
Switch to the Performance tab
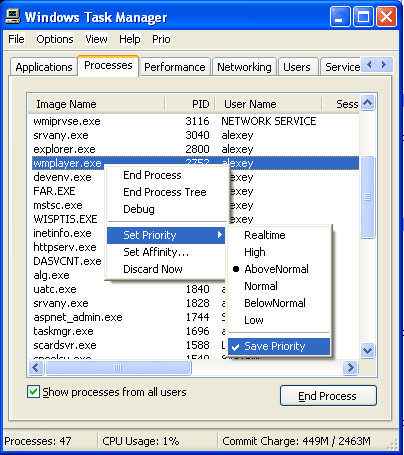(175, 67)
